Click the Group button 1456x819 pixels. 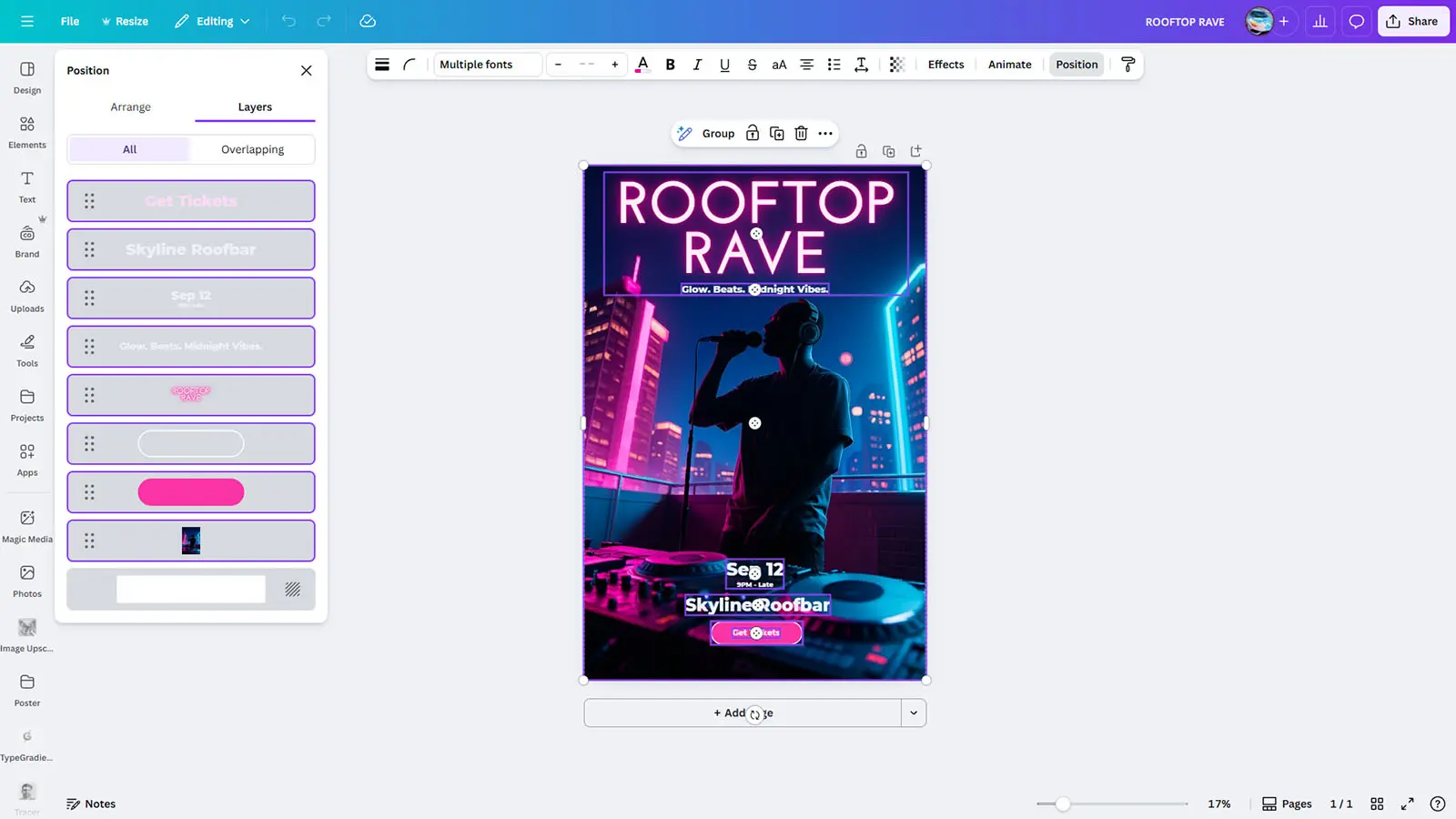tap(718, 134)
